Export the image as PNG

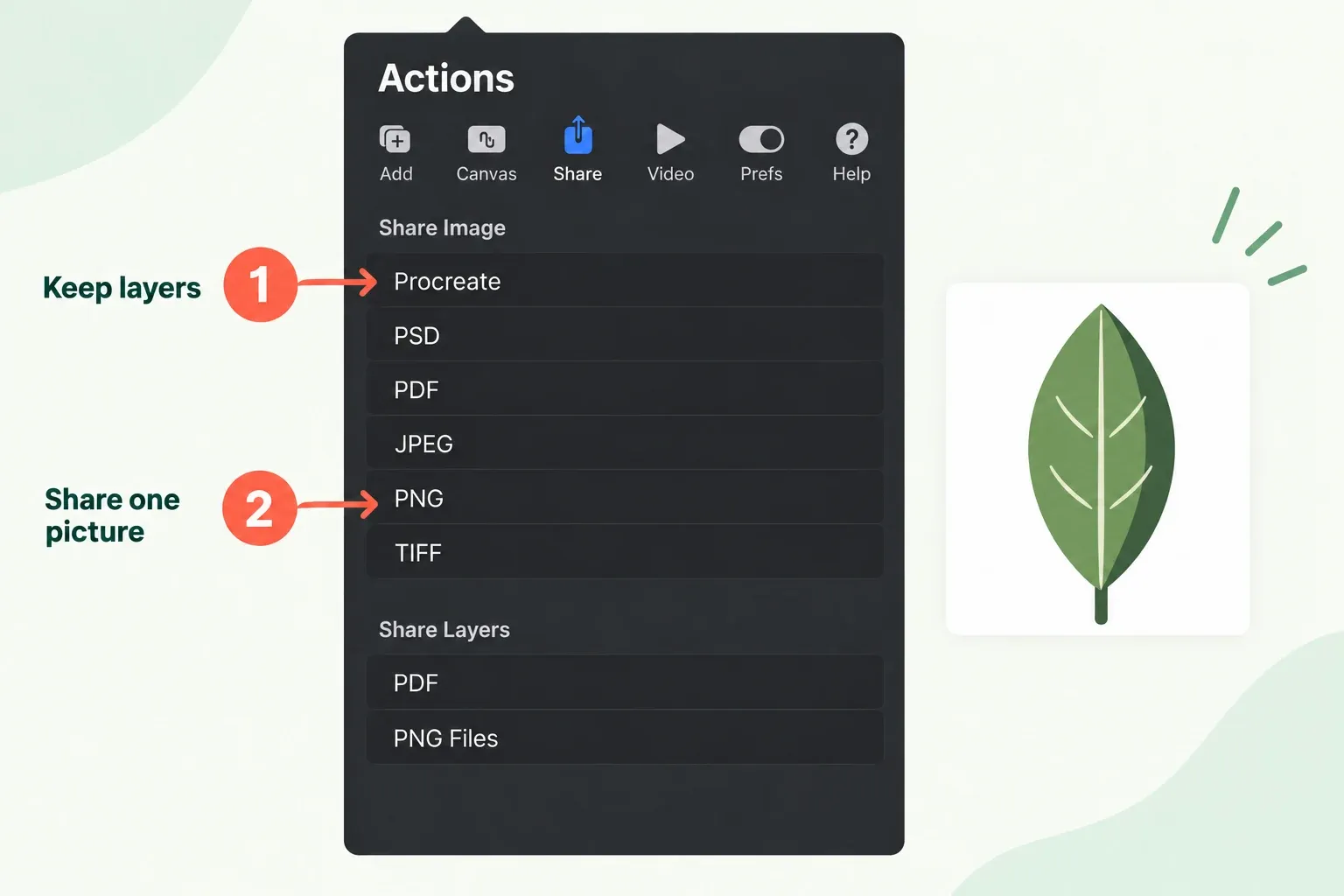[625, 498]
